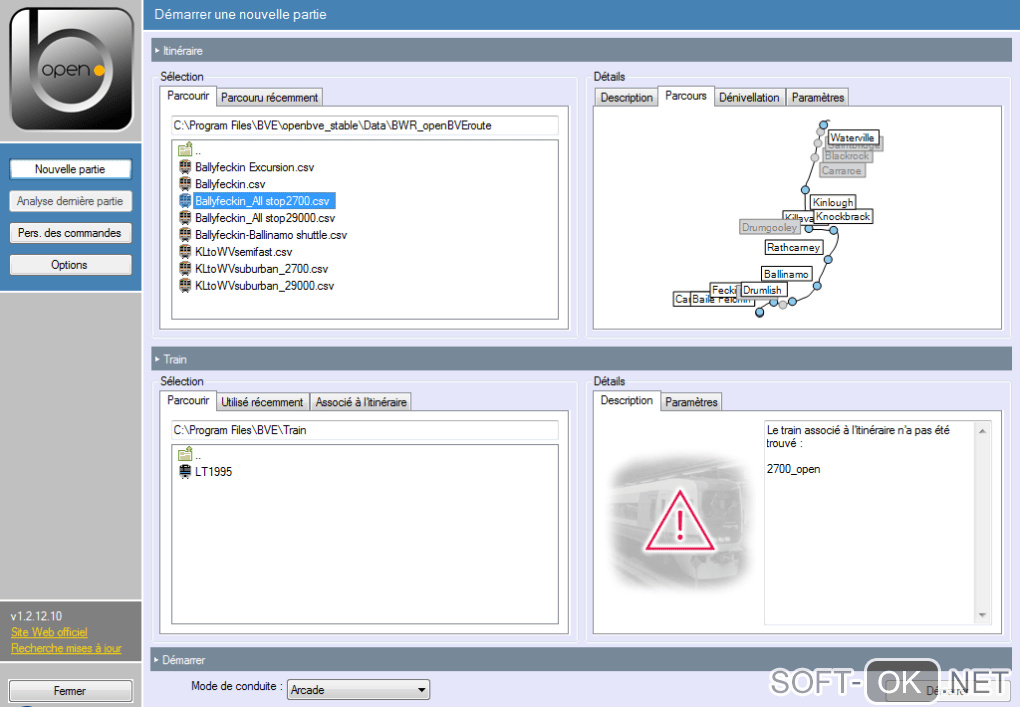Click the Waterville station label on map
This screenshot has height=707, width=1020.
(x=852, y=137)
